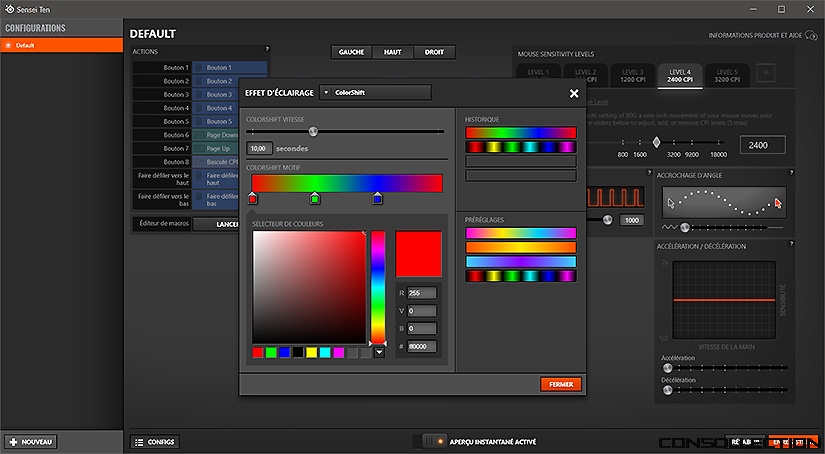The width and height of the screenshot is (825, 454).
Task: Click the Actions panel help icon
Action: pos(267,49)
